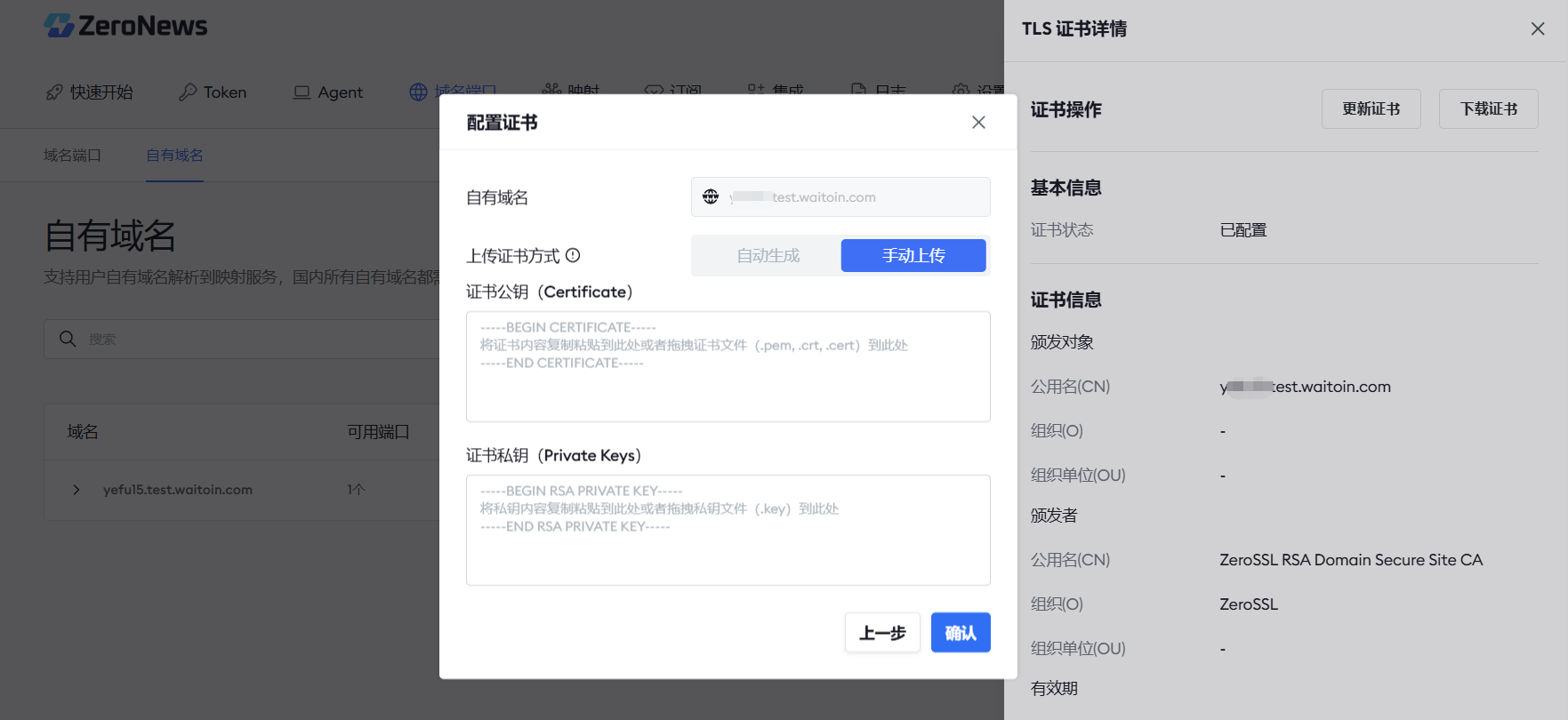Click the 更新证书 button

pyautogui.click(x=1371, y=108)
